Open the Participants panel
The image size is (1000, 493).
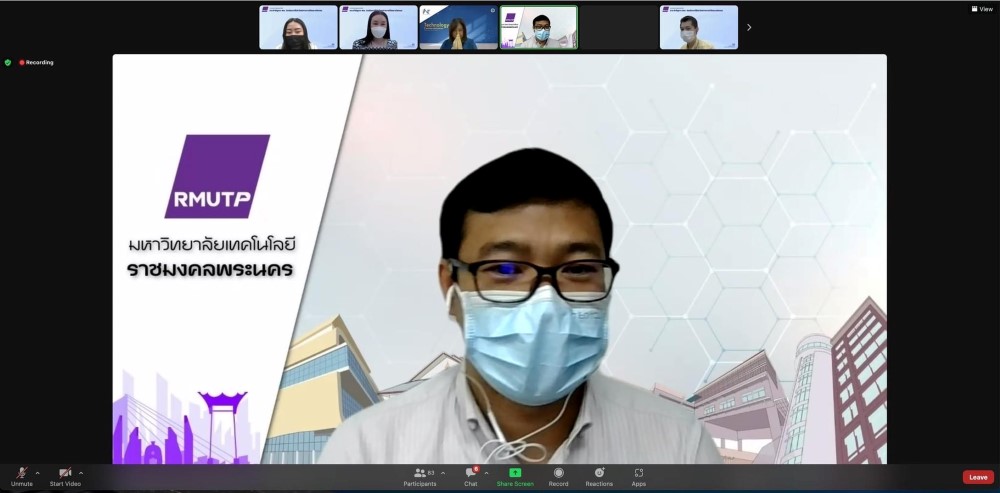pos(420,476)
